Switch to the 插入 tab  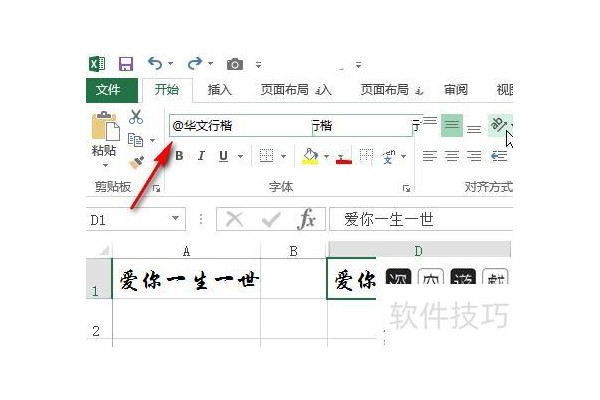(x=220, y=90)
